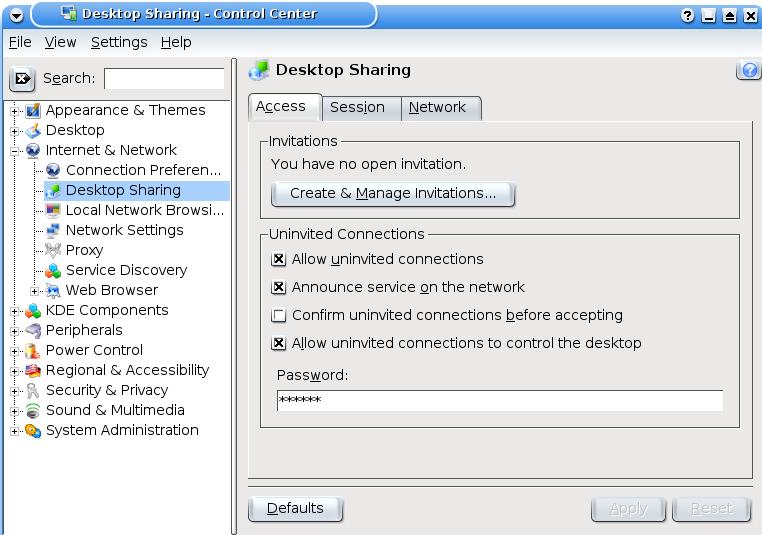
Task: Click the clear search icon button
Action: (23, 79)
